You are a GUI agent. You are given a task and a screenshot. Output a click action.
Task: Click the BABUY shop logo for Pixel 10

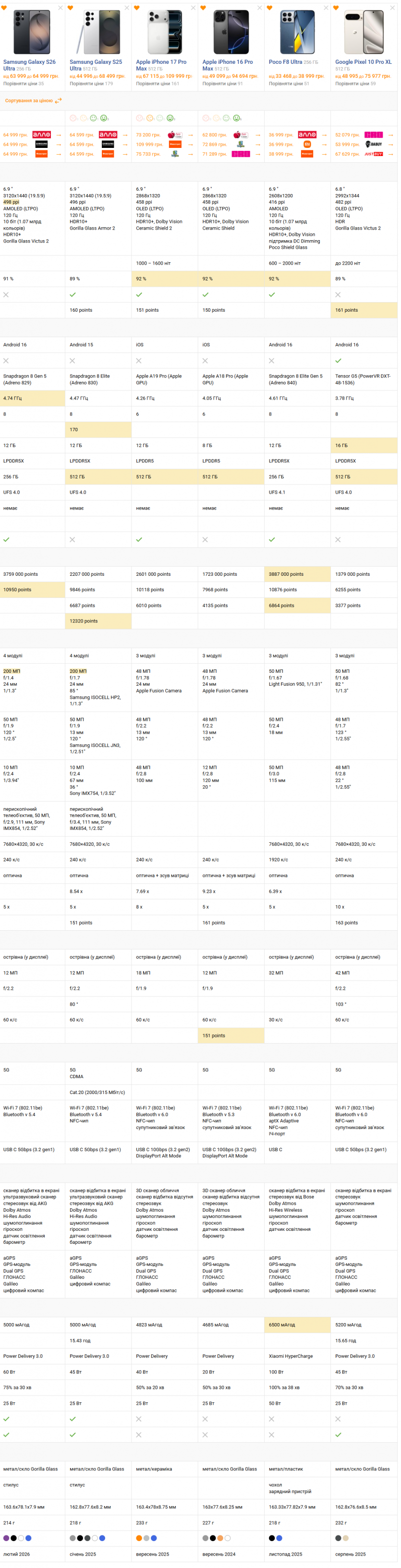click(x=374, y=144)
